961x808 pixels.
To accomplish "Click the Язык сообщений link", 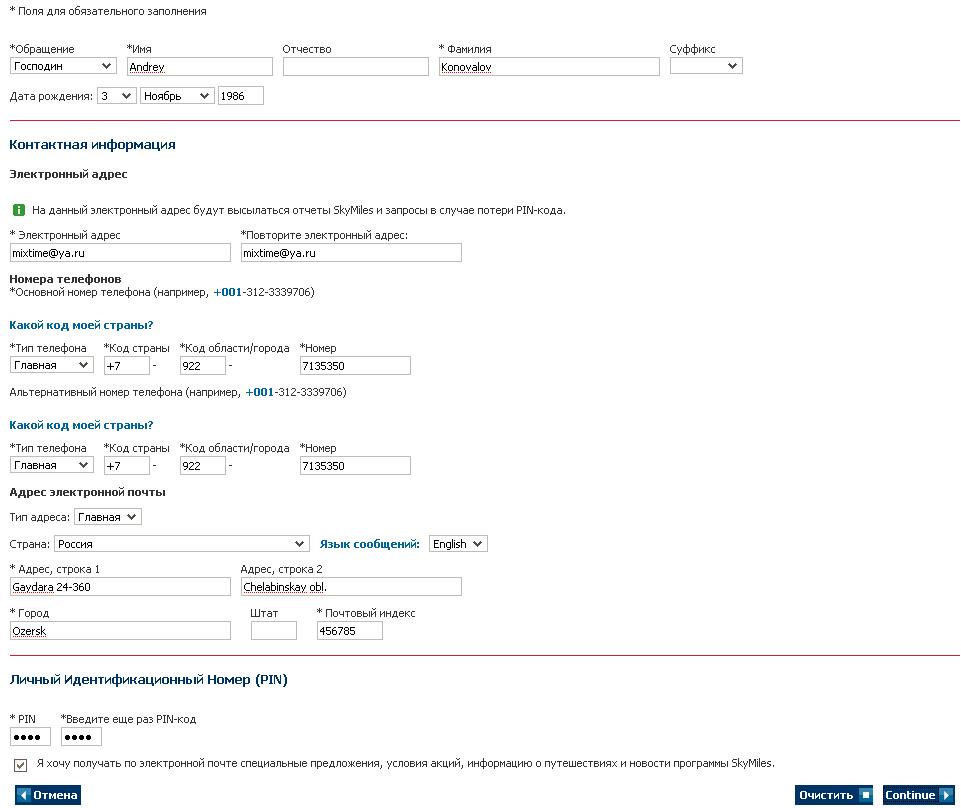I will [x=369, y=544].
